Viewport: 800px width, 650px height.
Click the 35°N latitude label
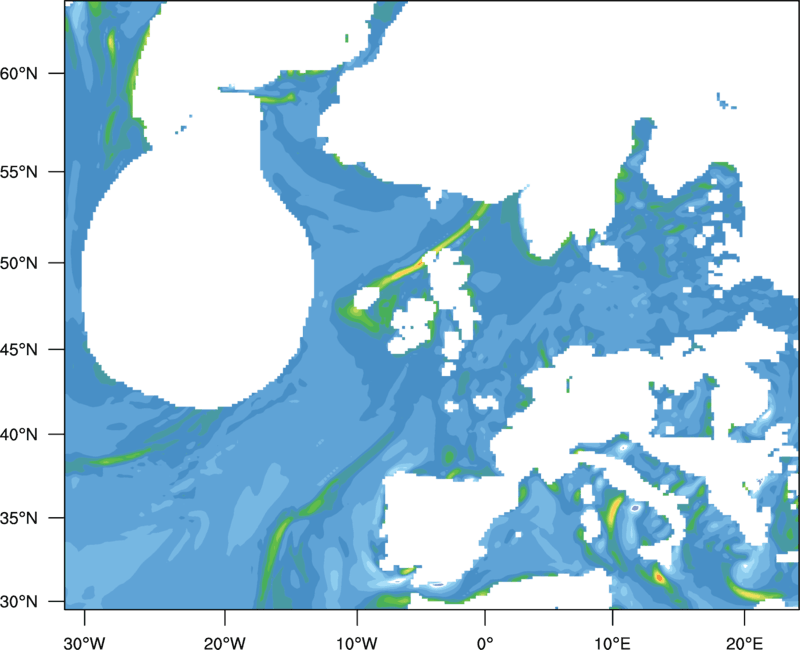coord(19,518)
